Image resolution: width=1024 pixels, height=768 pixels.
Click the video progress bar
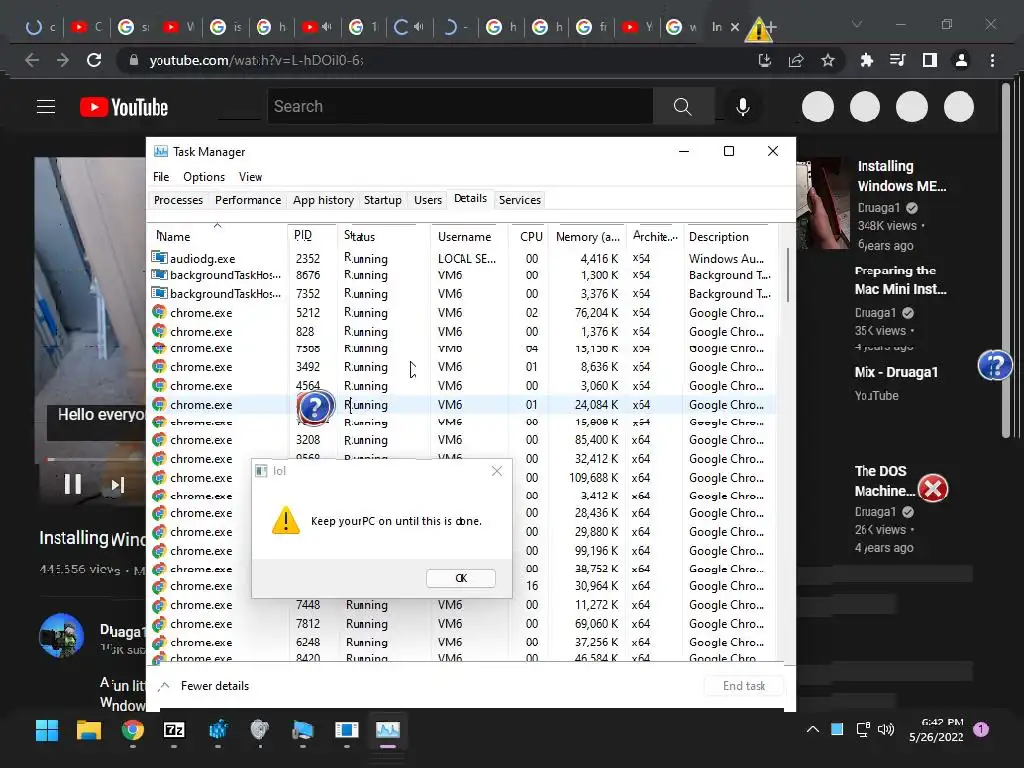pos(96,459)
